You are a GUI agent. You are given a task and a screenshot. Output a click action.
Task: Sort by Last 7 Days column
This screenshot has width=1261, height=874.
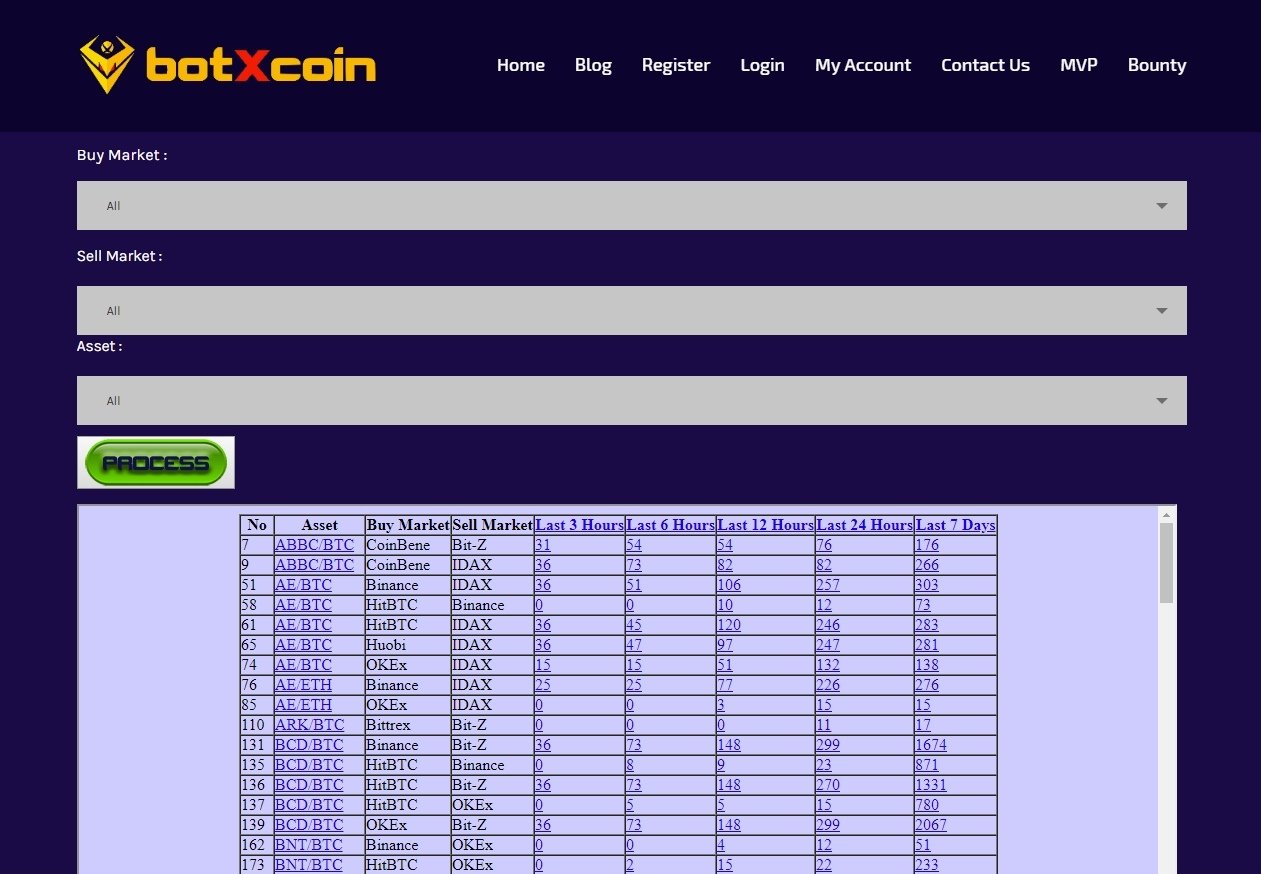956,525
